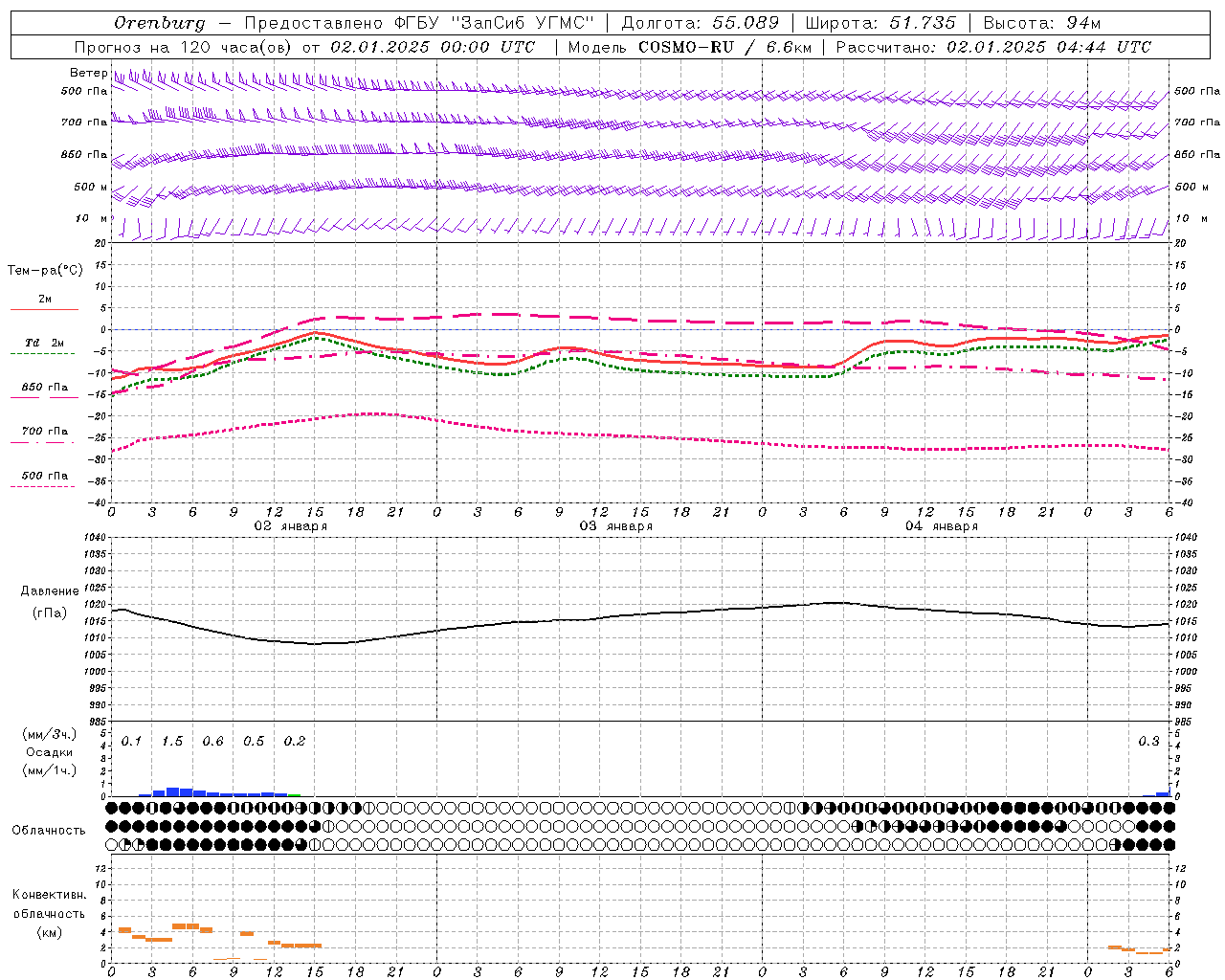Image resolution: width=1225 pixels, height=980 pixels.
Task: Click the 0.2 precipitation amount value
Action: click(295, 742)
